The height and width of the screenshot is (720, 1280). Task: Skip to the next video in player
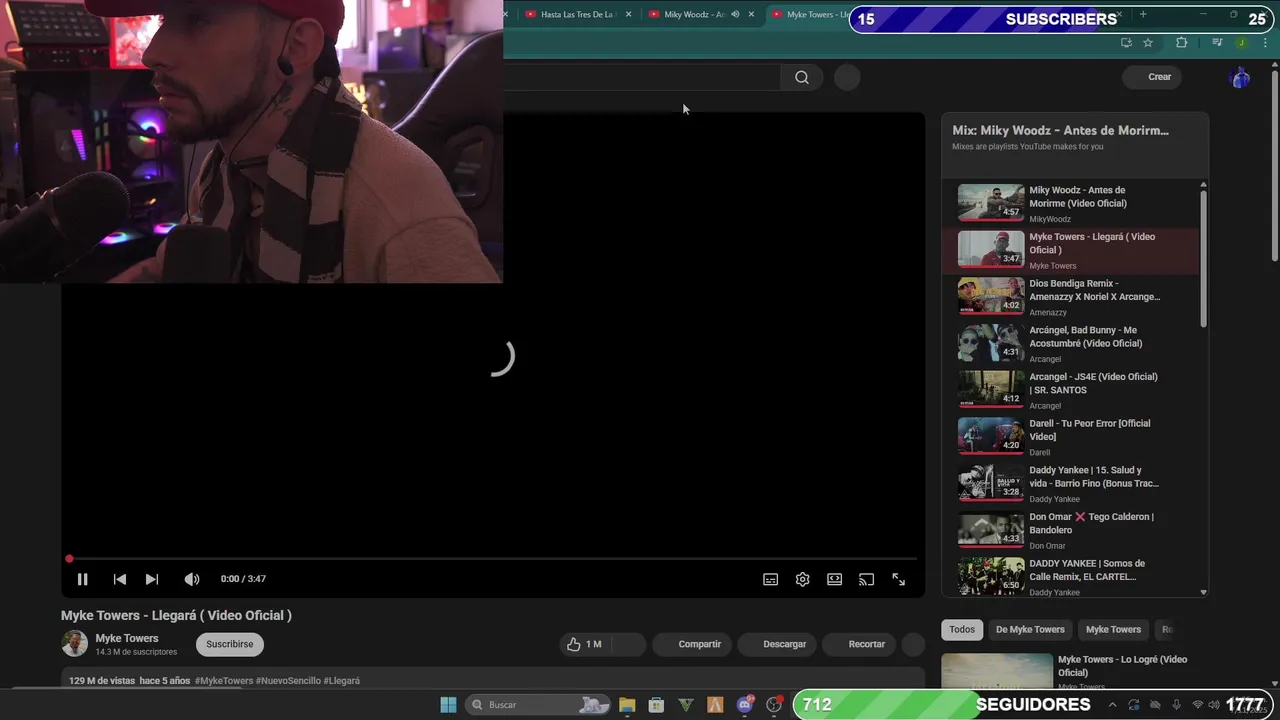[152, 579]
